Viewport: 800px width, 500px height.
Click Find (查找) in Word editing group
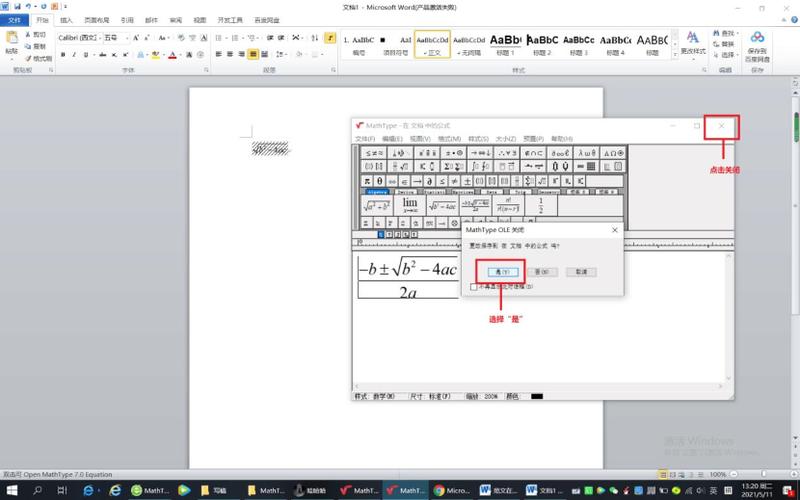pyautogui.click(x=723, y=33)
